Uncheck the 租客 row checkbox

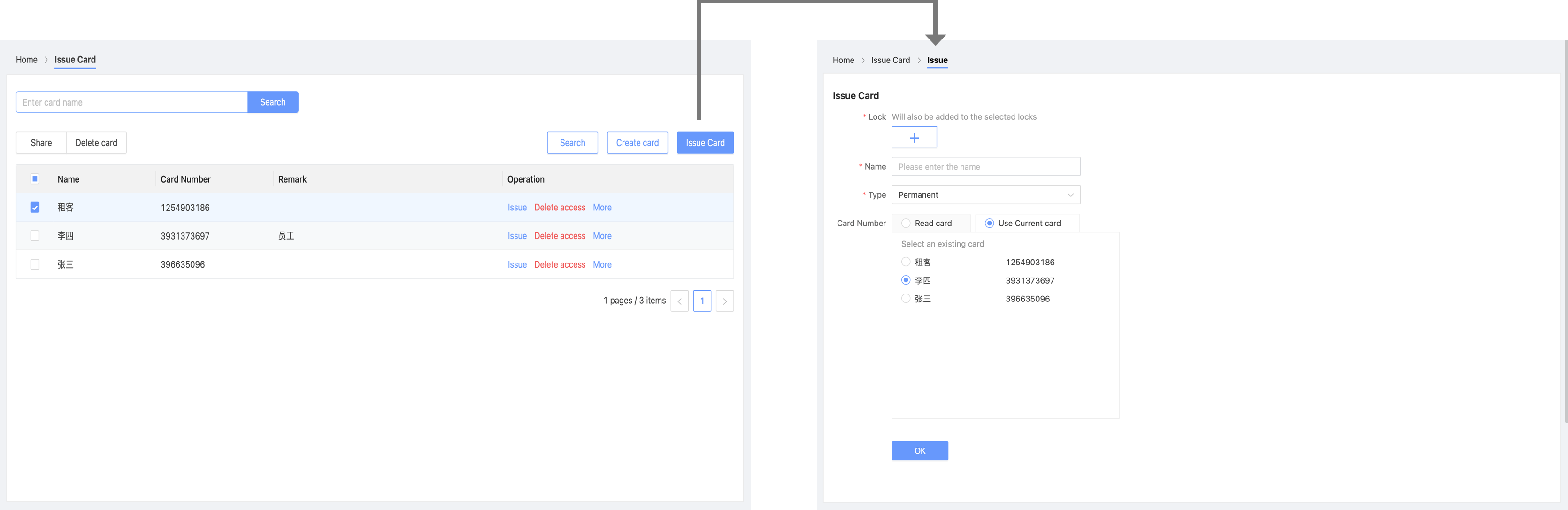point(35,208)
